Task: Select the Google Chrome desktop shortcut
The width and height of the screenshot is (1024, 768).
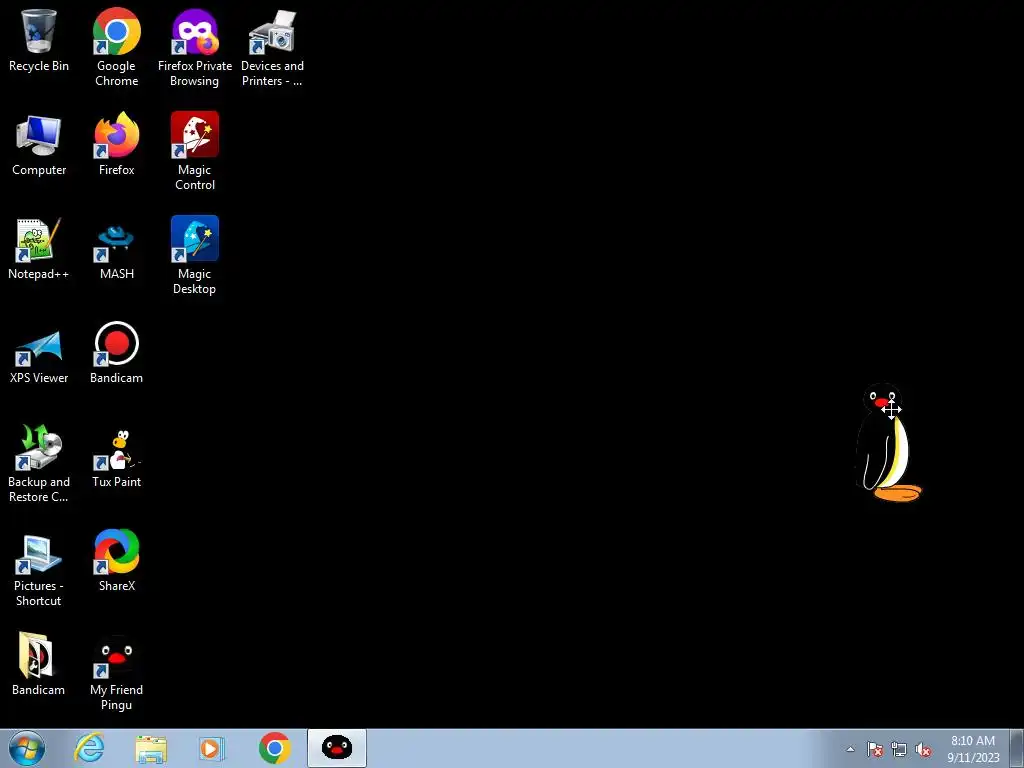Action: [x=116, y=47]
